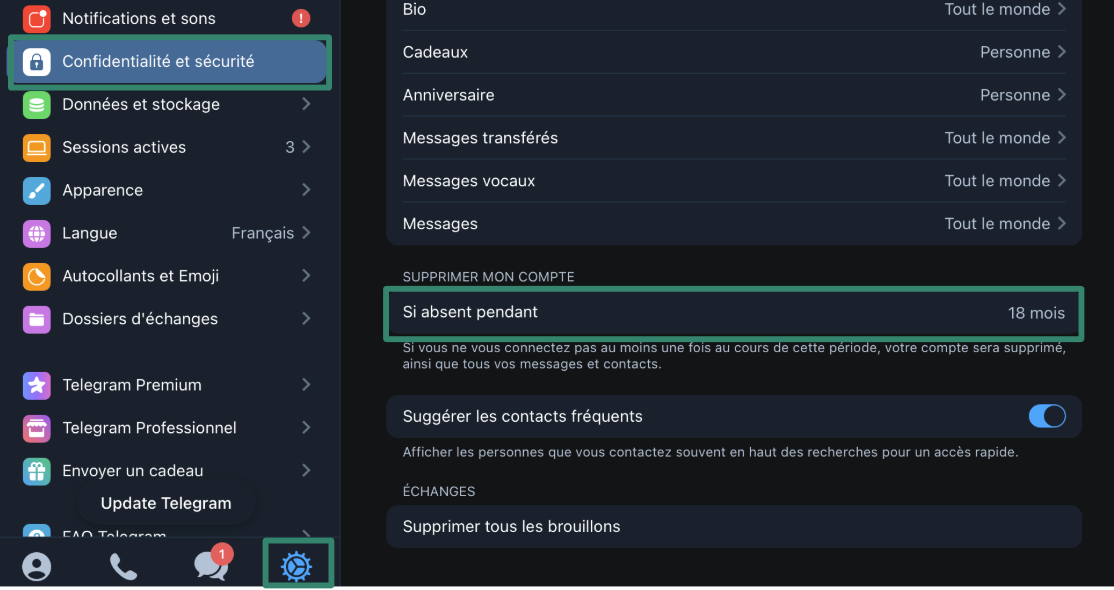Image resolution: width=1114 pixels, height=590 pixels.
Task: Open Messages vocaux privacy options
Action: pos(733,181)
